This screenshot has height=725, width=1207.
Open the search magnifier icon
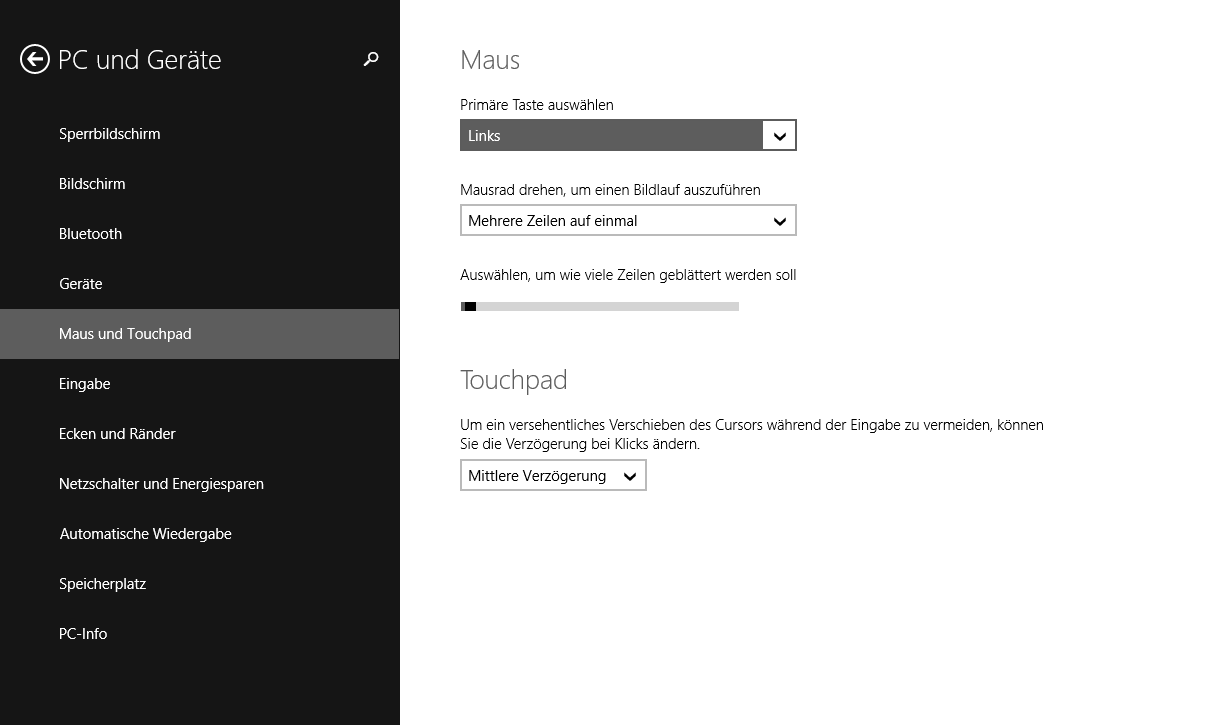[x=371, y=60]
